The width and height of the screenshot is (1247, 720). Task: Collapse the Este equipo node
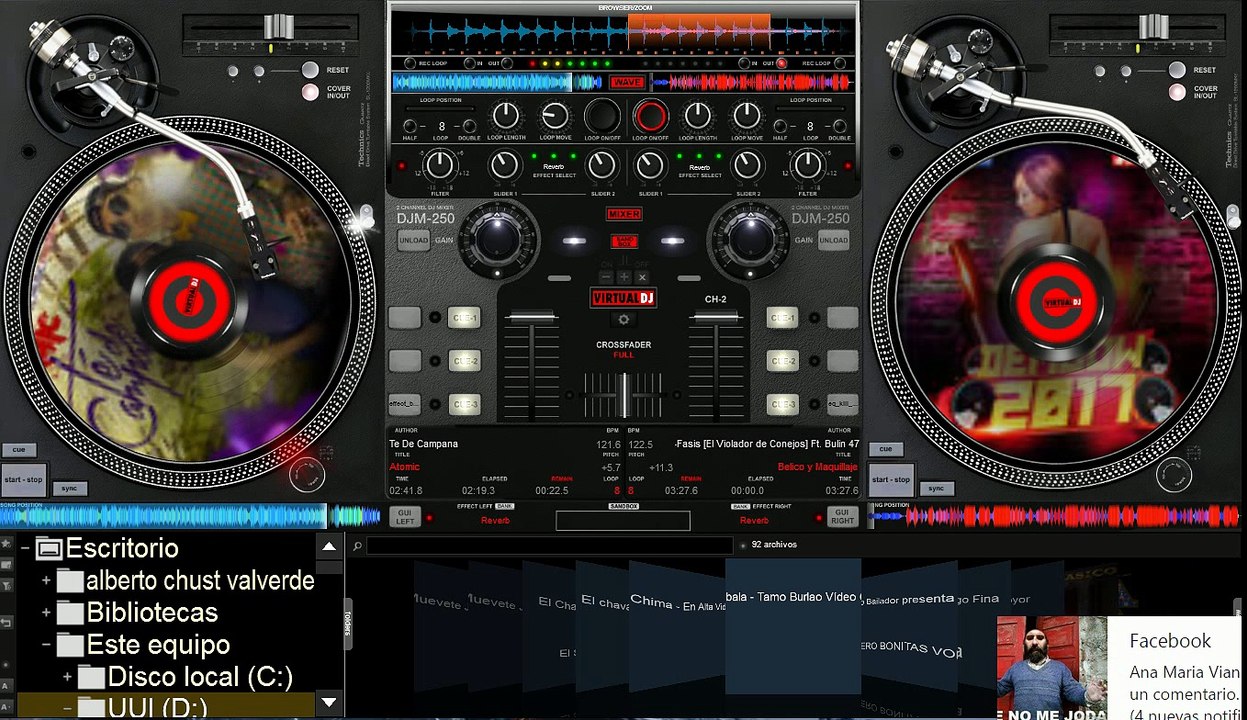(46, 644)
